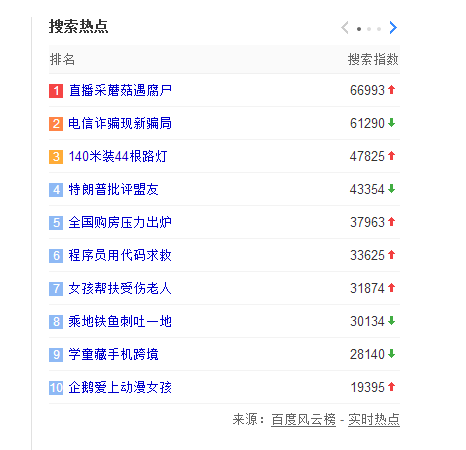Open the 百度风云榜 source link
Image resolution: width=466 pixels, height=450 pixels.
[x=303, y=419]
